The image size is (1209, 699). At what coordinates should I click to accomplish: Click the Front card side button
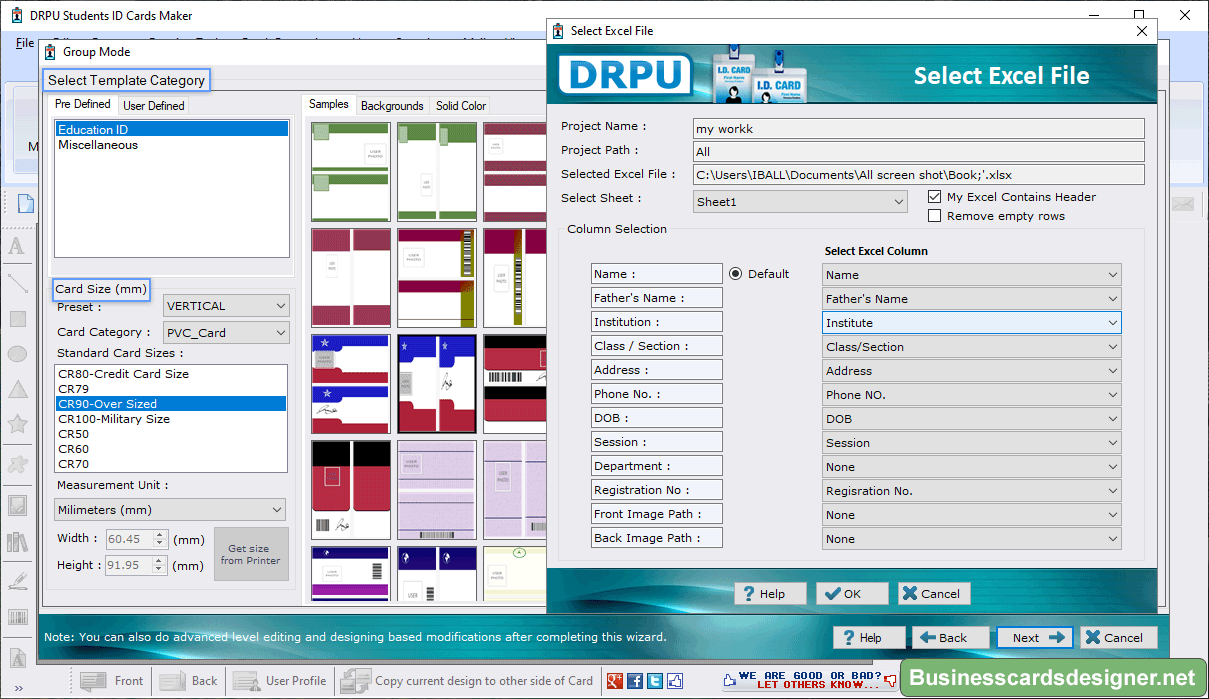112,681
